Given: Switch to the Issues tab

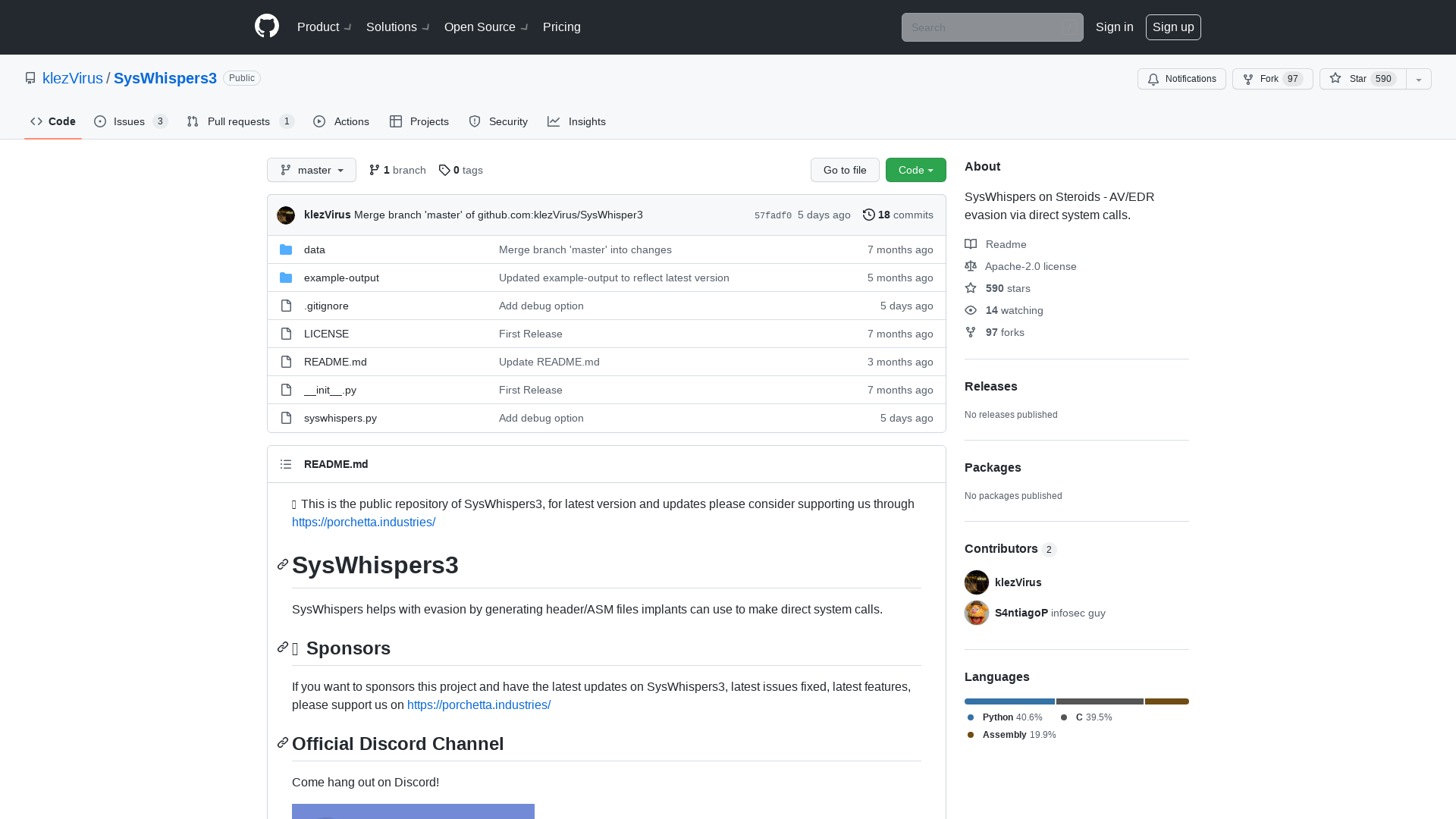Looking at the screenshot, I should click(130, 121).
